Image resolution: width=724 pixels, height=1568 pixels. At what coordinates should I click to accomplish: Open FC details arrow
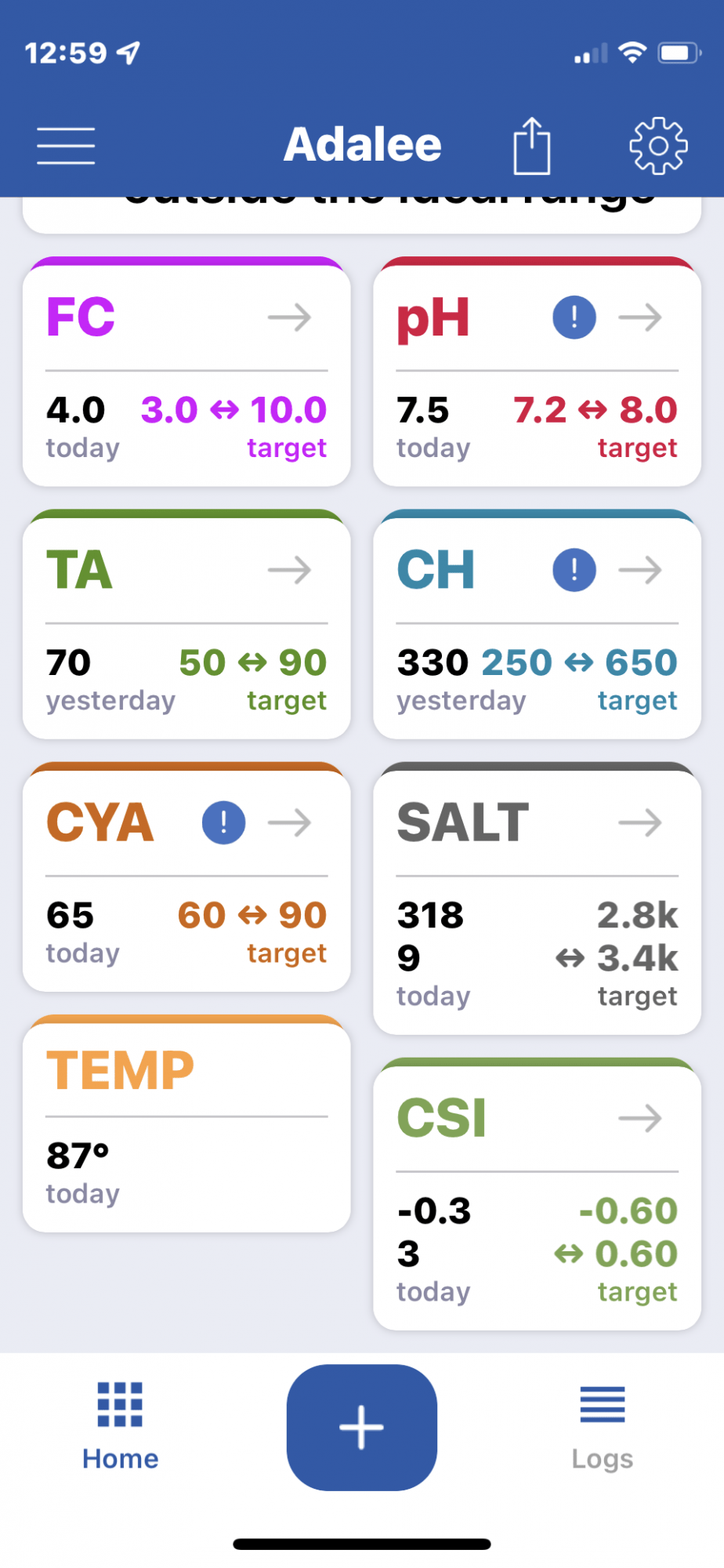tap(290, 318)
